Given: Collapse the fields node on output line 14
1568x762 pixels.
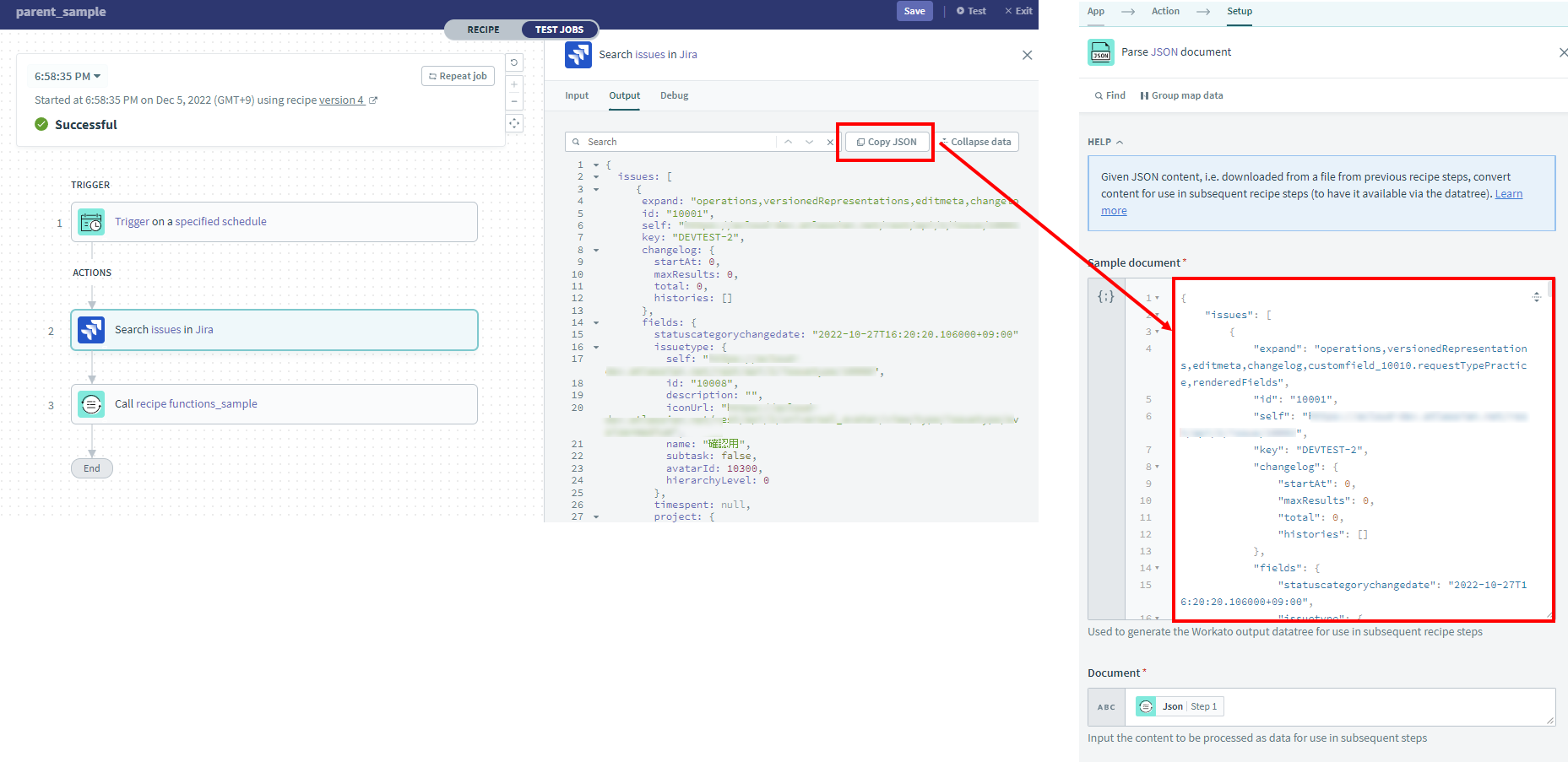Looking at the screenshot, I should point(596,323).
